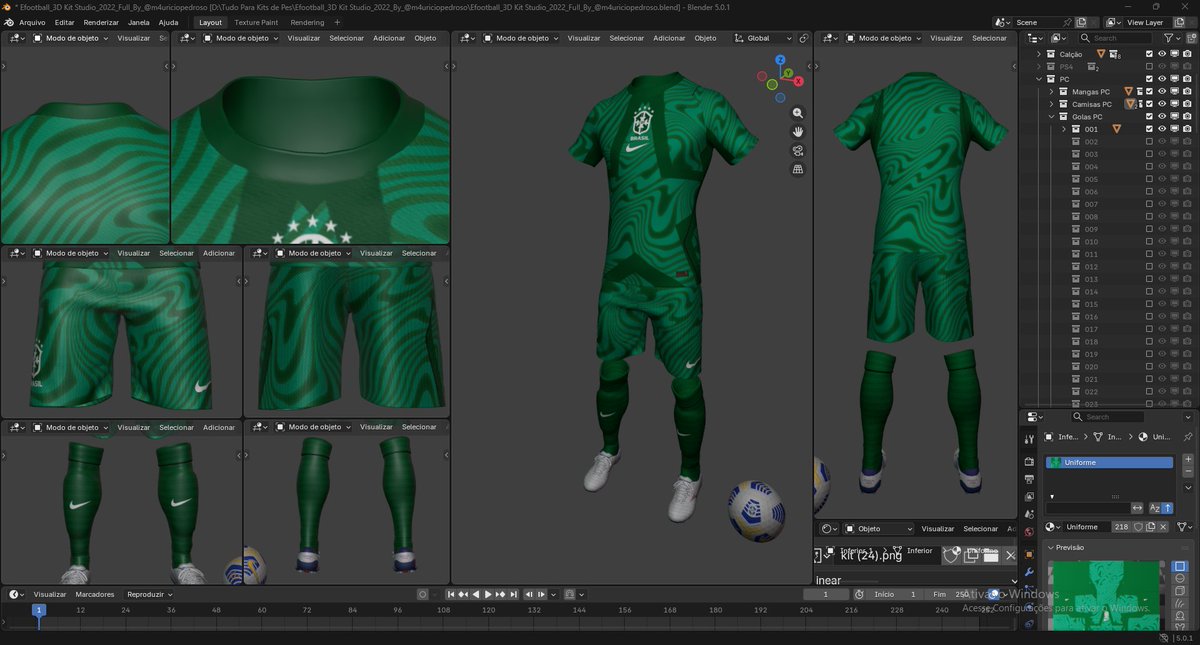1200x645 pixels.
Task: Open the Object properties tab
Action: point(1030,555)
